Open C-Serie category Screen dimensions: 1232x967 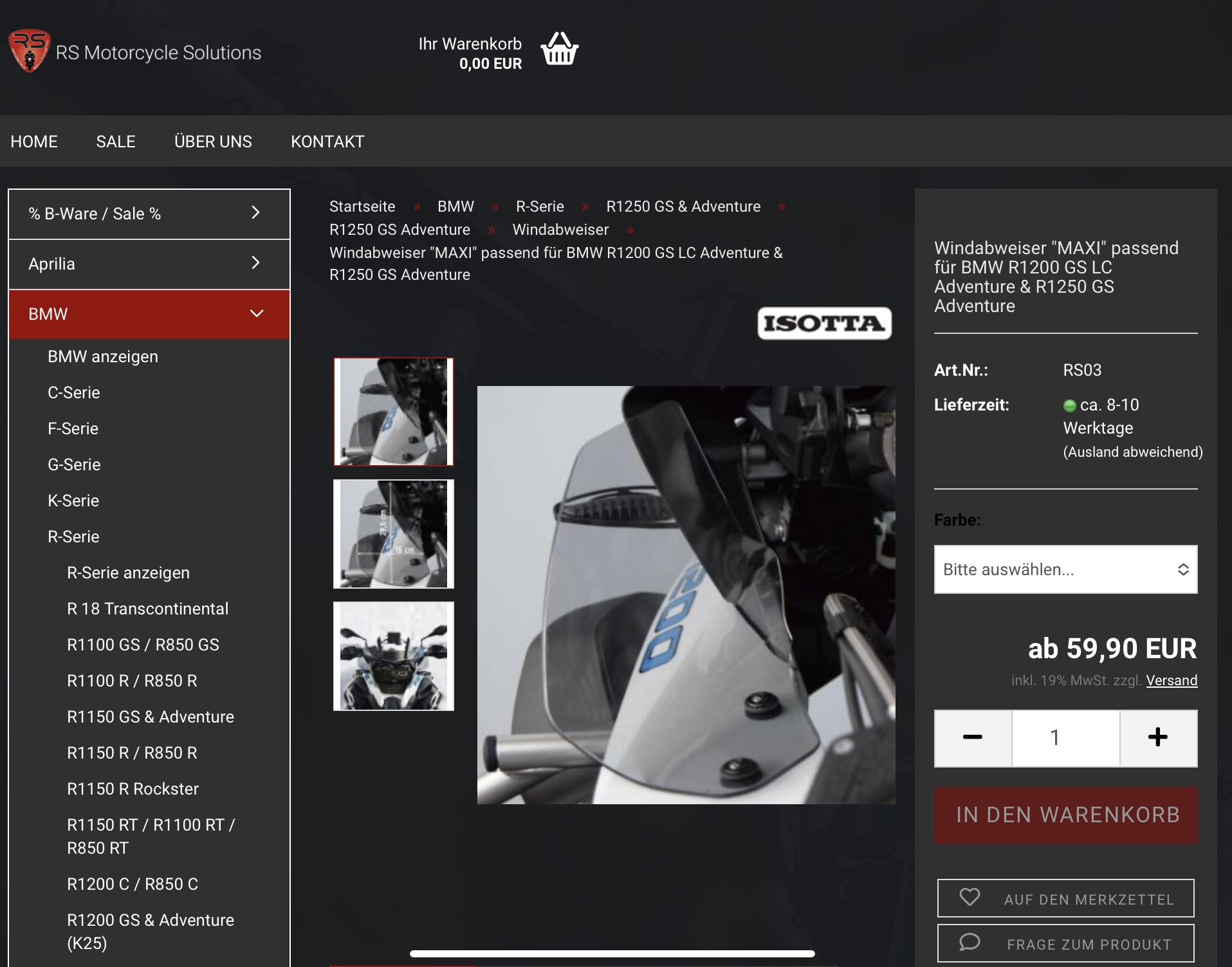(74, 392)
